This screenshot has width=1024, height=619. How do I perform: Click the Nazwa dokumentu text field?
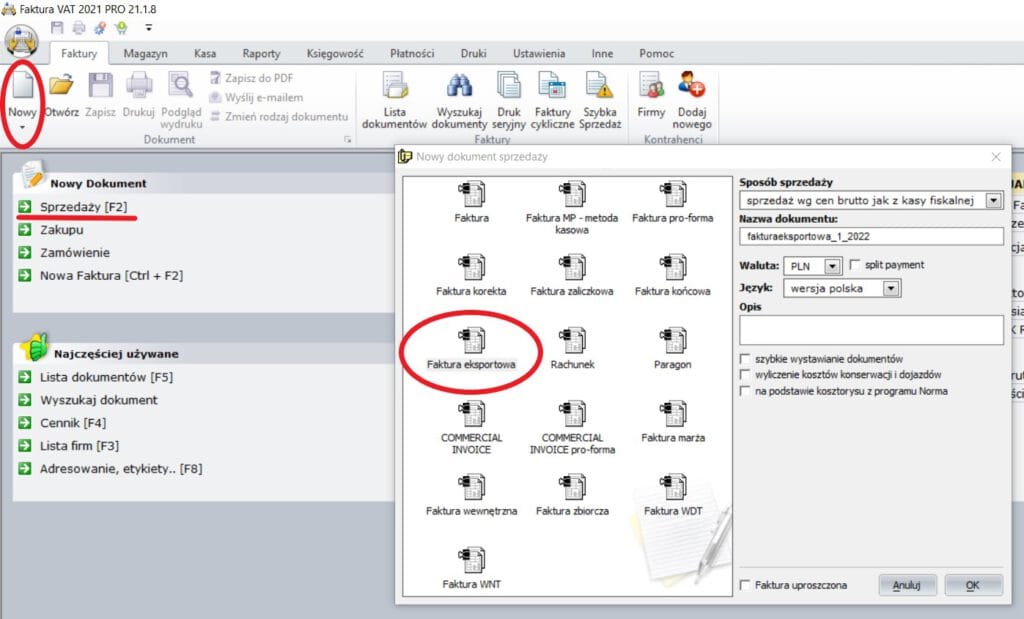tap(871, 237)
